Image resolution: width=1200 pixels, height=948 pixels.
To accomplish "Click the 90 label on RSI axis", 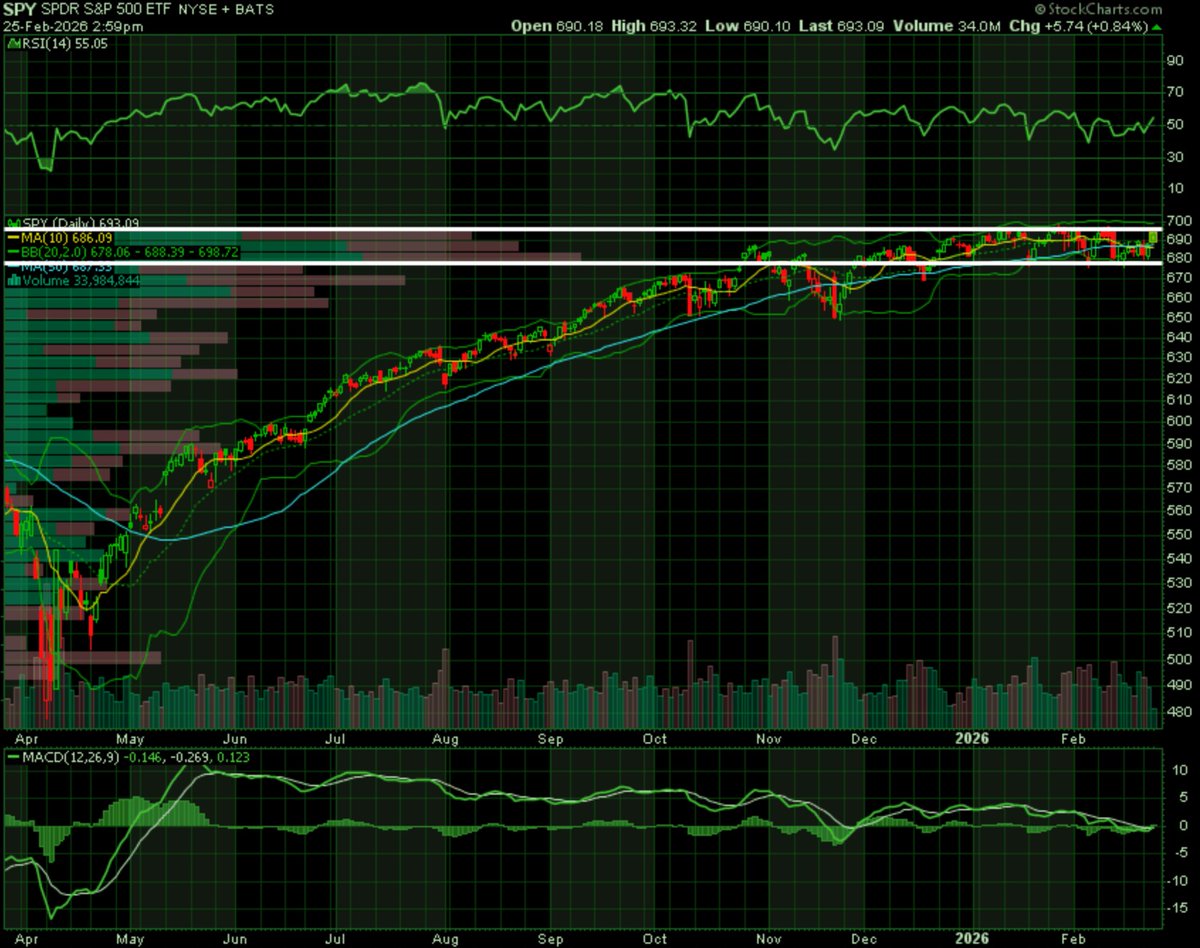I will 1175,60.
